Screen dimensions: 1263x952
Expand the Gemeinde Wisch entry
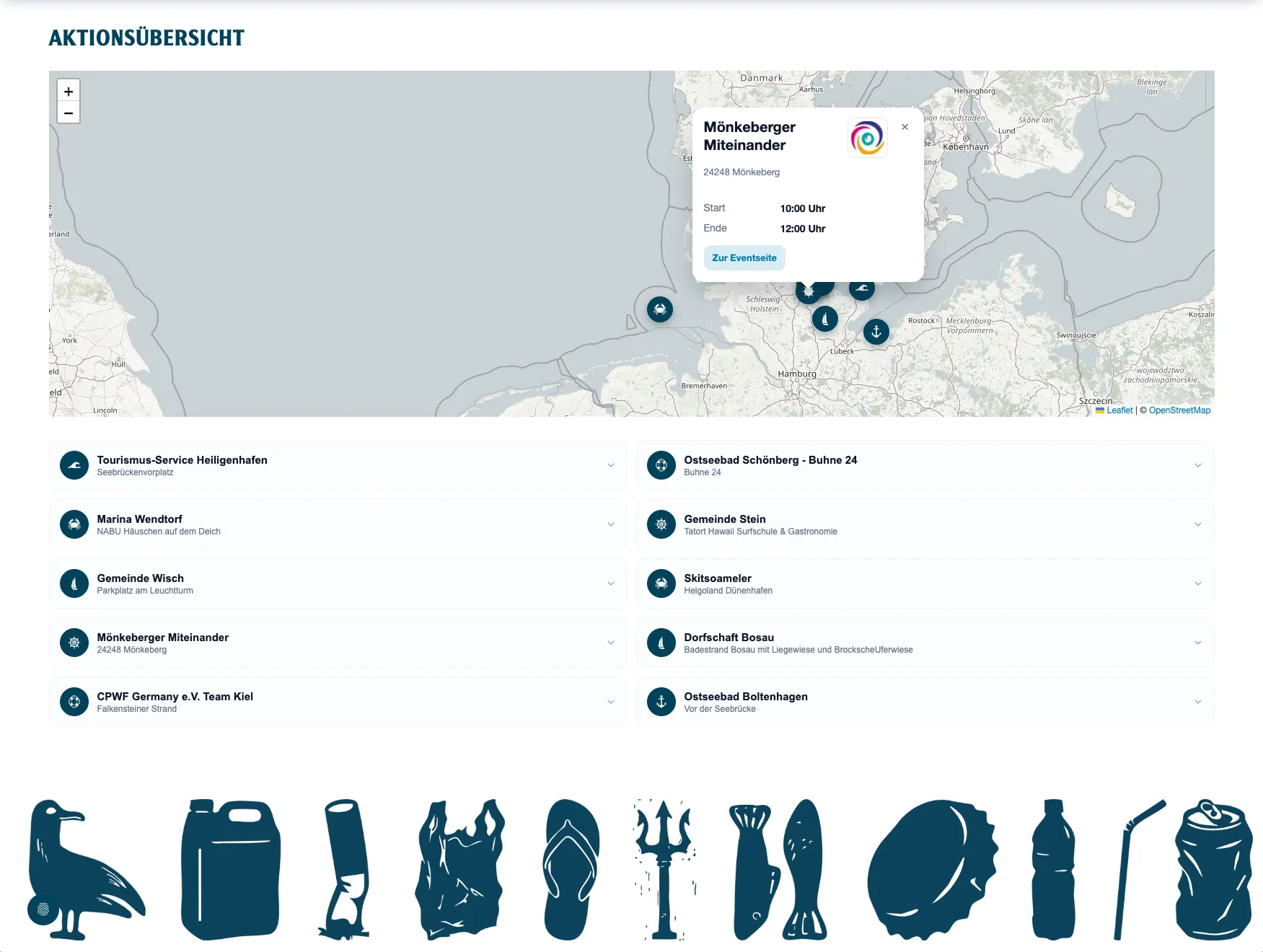(x=611, y=583)
